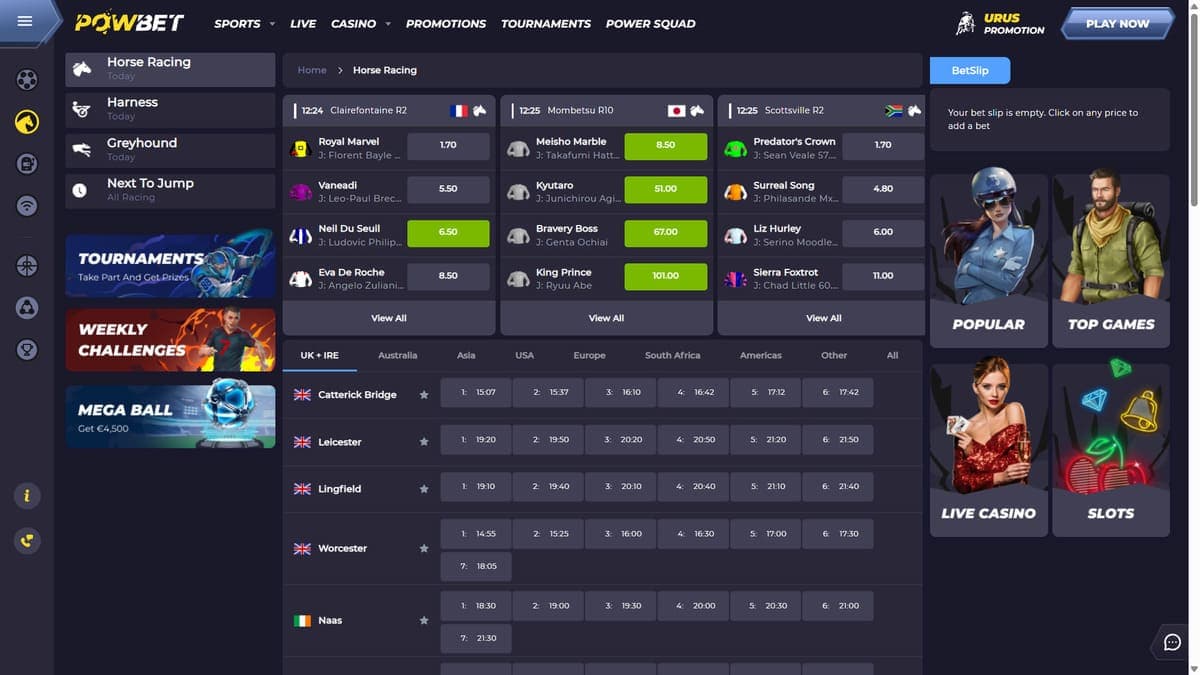
Task: Open the info sidebar icon
Action: pyautogui.click(x=27, y=496)
